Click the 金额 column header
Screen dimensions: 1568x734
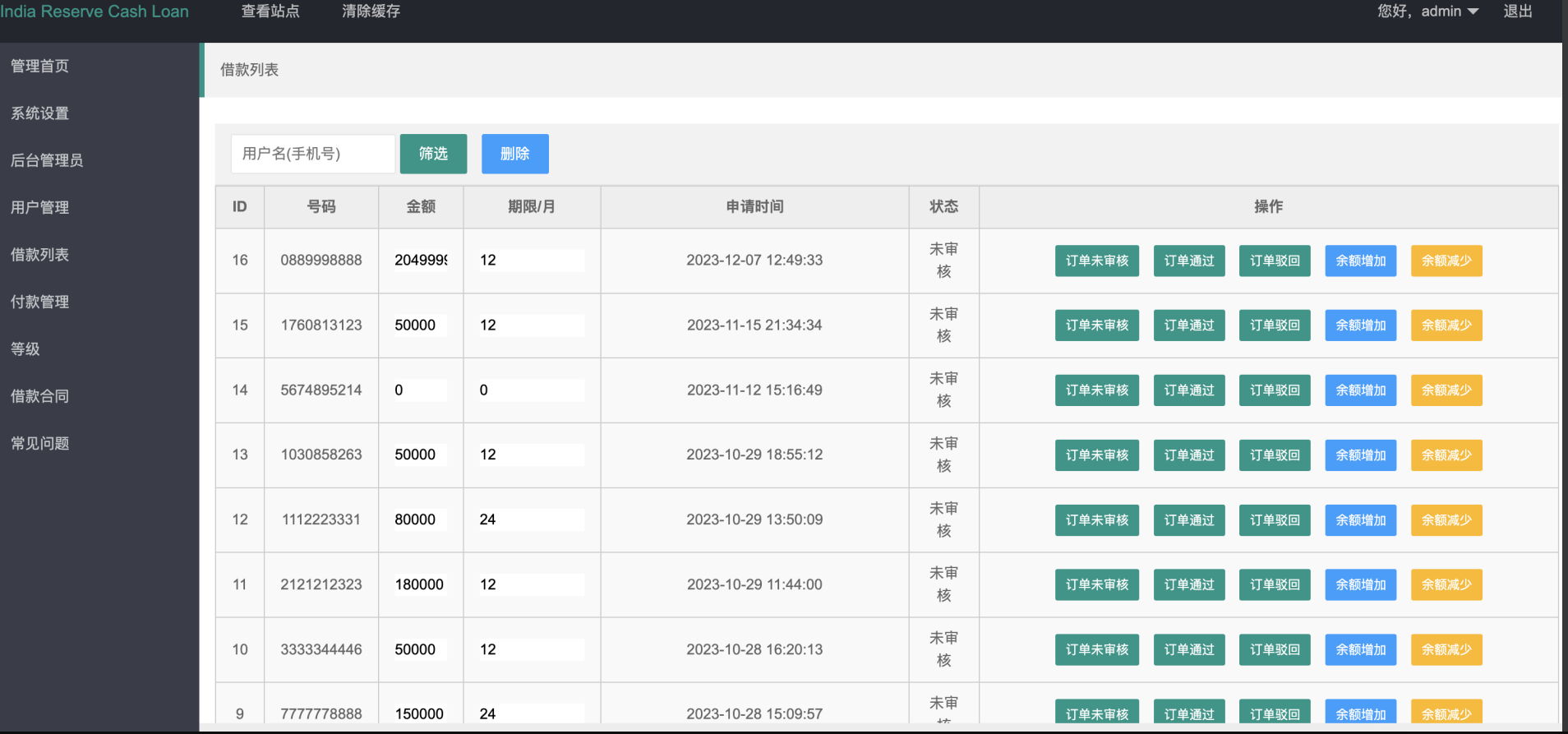click(x=421, y=207)
